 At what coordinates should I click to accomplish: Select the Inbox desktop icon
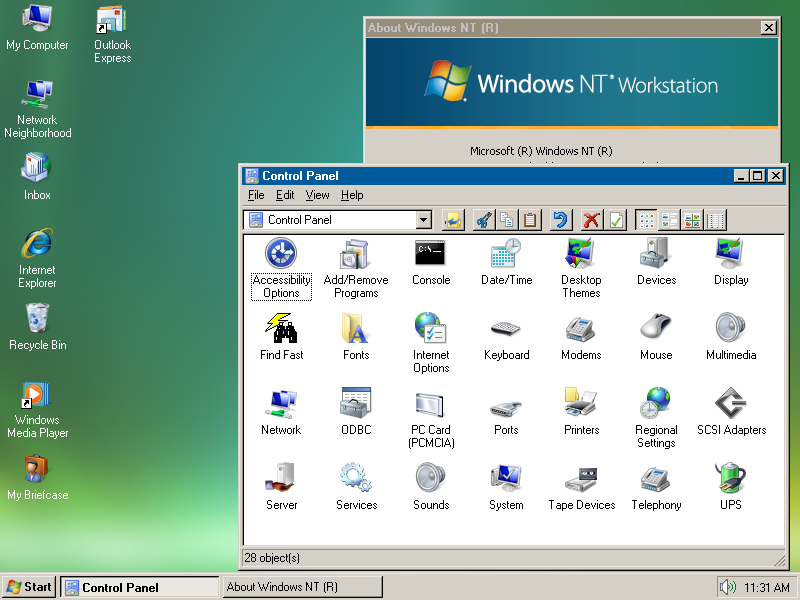37,176
